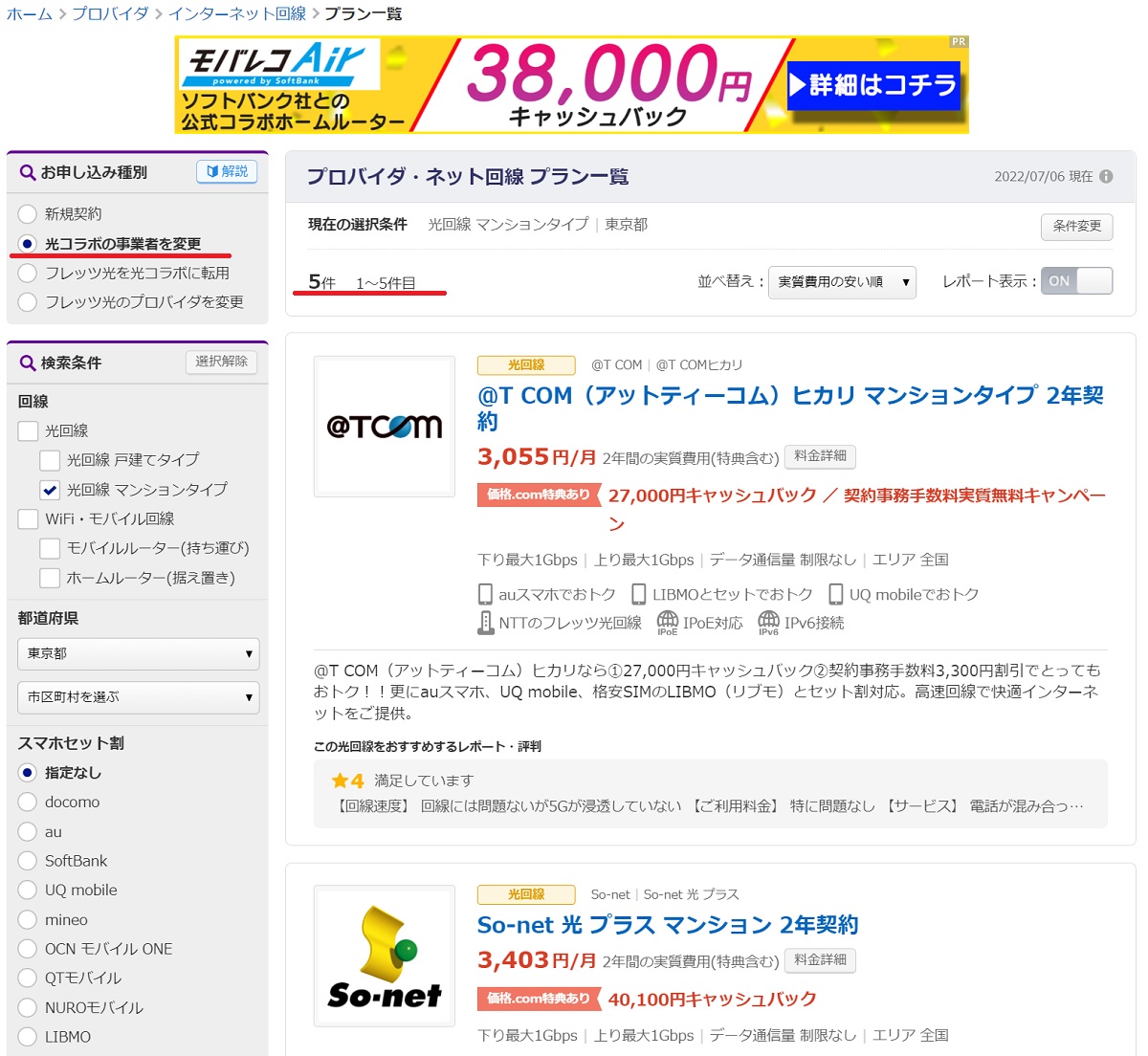Click the @T COM logo thumbnail
The height and width of the screenshot is (1056, 1148).
pyautogui.click(x=385, y=427)
